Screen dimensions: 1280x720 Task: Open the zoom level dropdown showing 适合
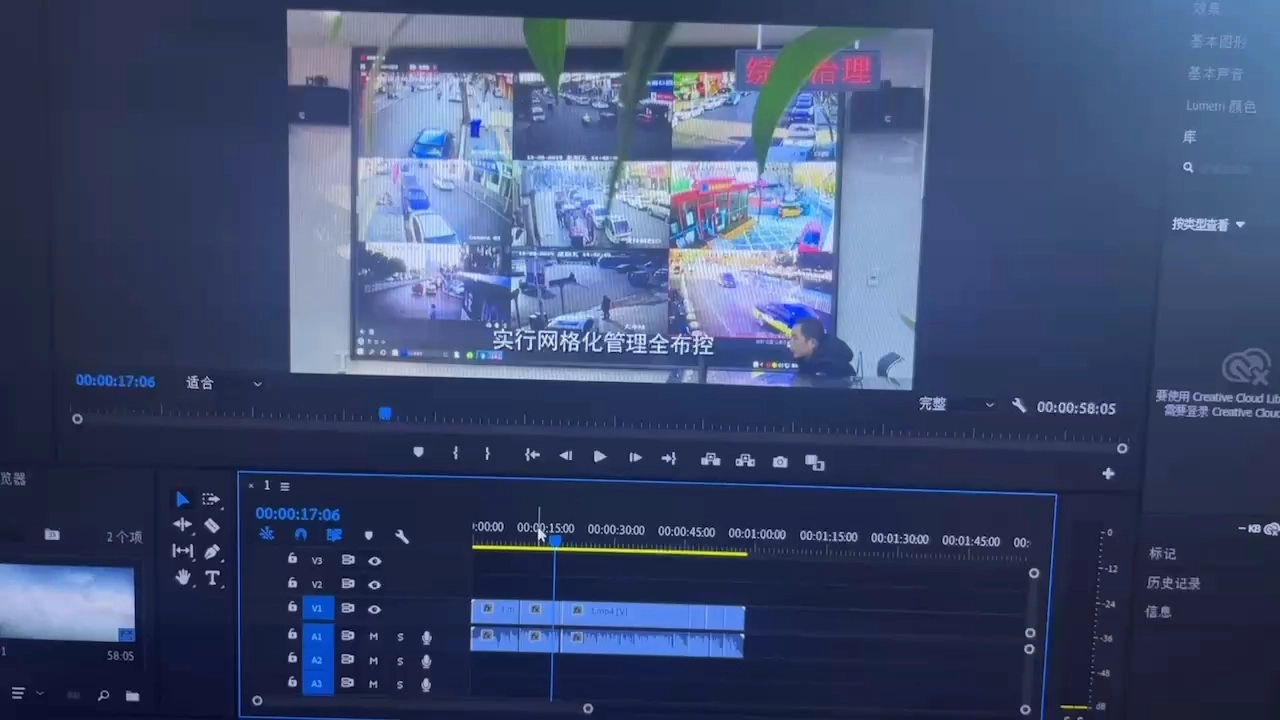click(x=224, y=383)
